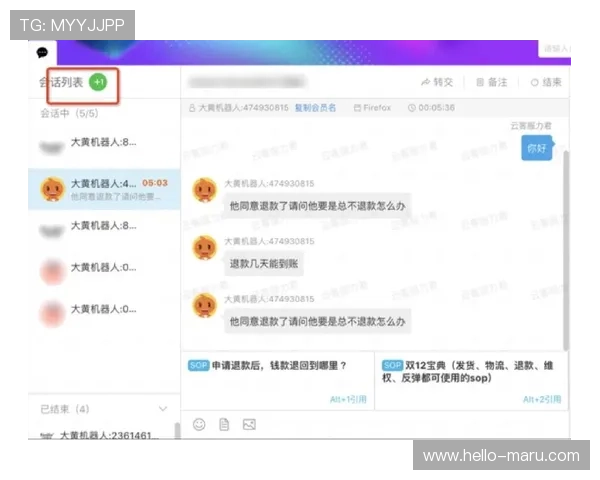Click the chat bubble icon at top left

click(42, 52)
